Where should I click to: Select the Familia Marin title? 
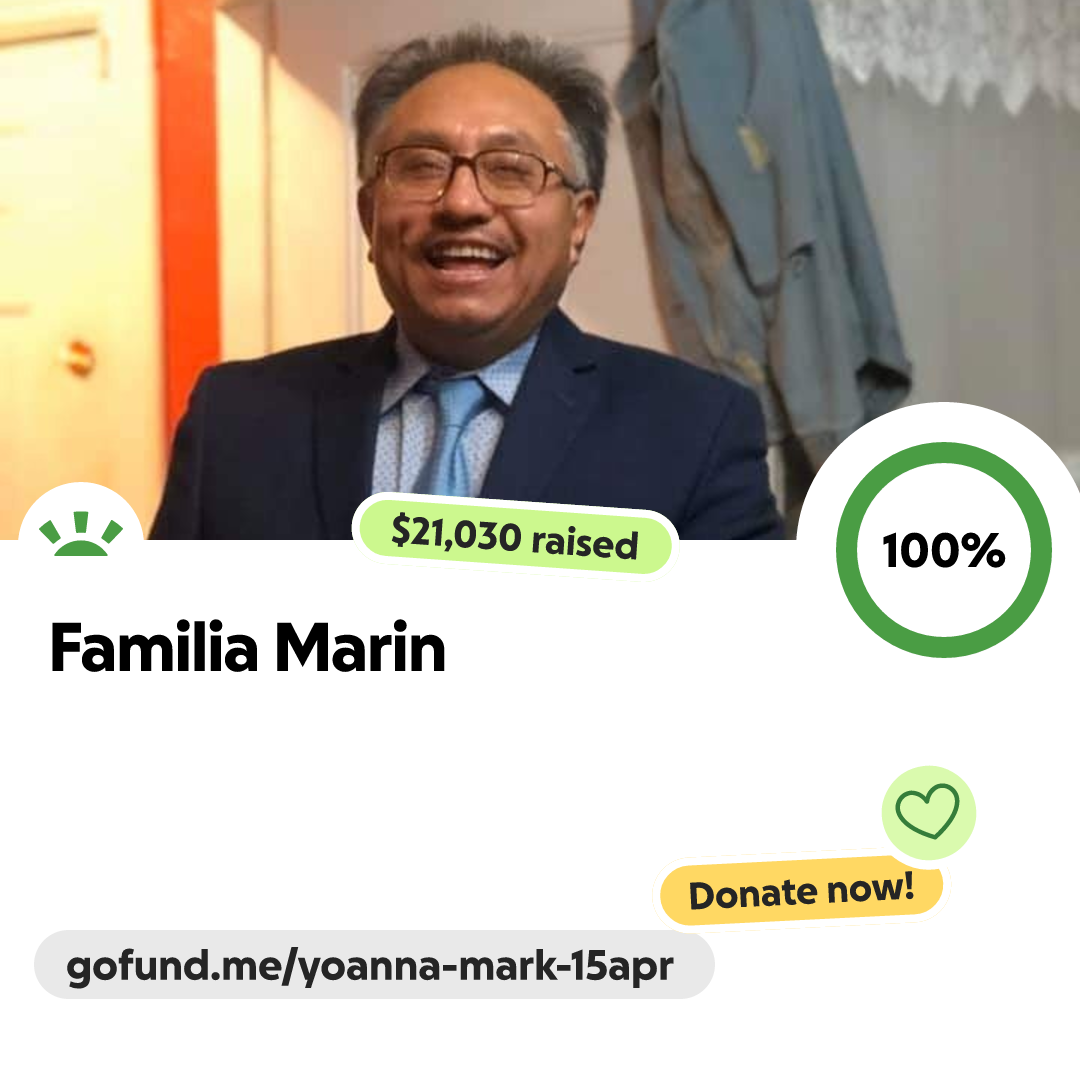coord(248,647)
